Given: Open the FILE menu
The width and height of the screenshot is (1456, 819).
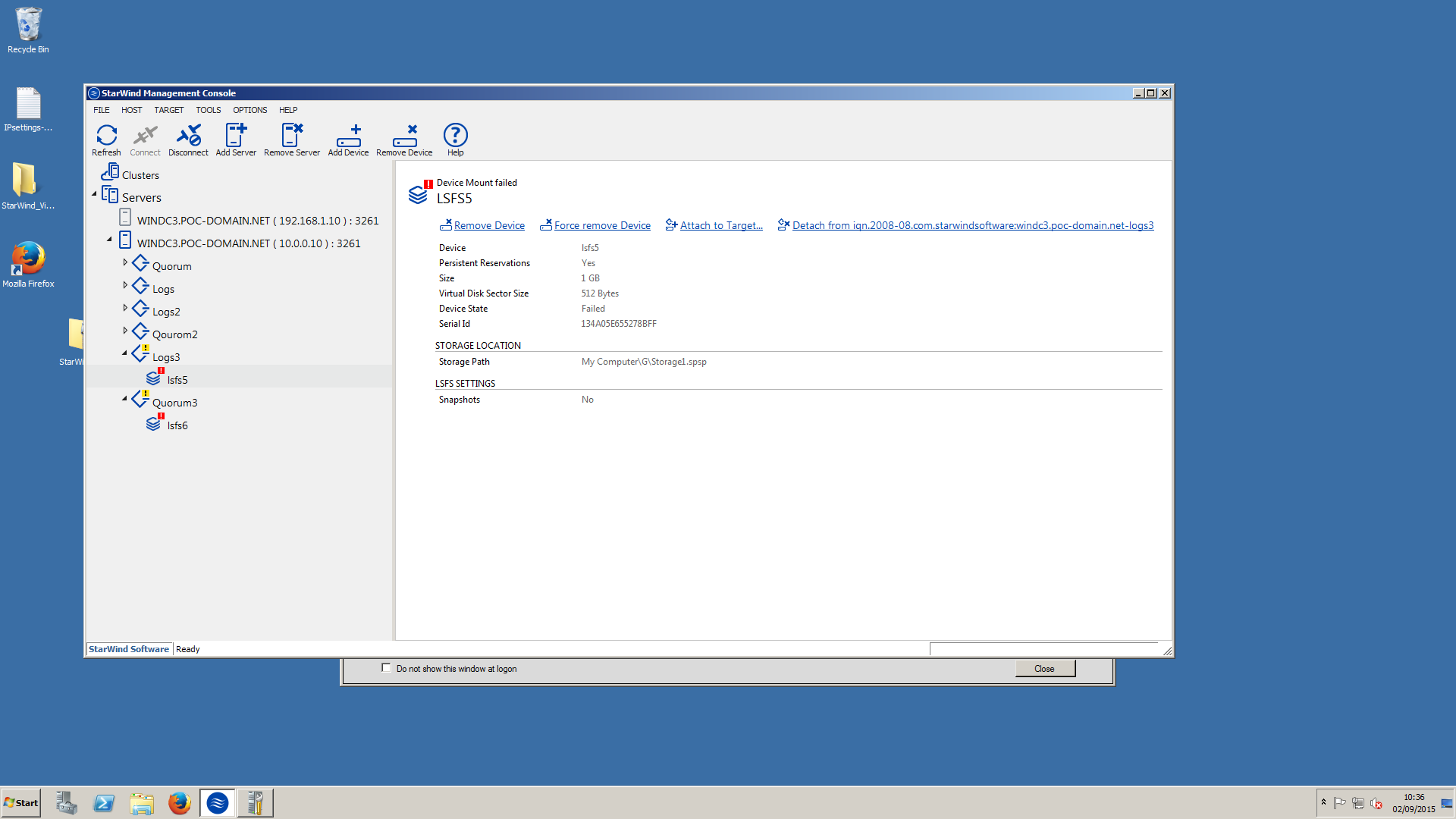Looking at the screenshot, I should [102, 110].
